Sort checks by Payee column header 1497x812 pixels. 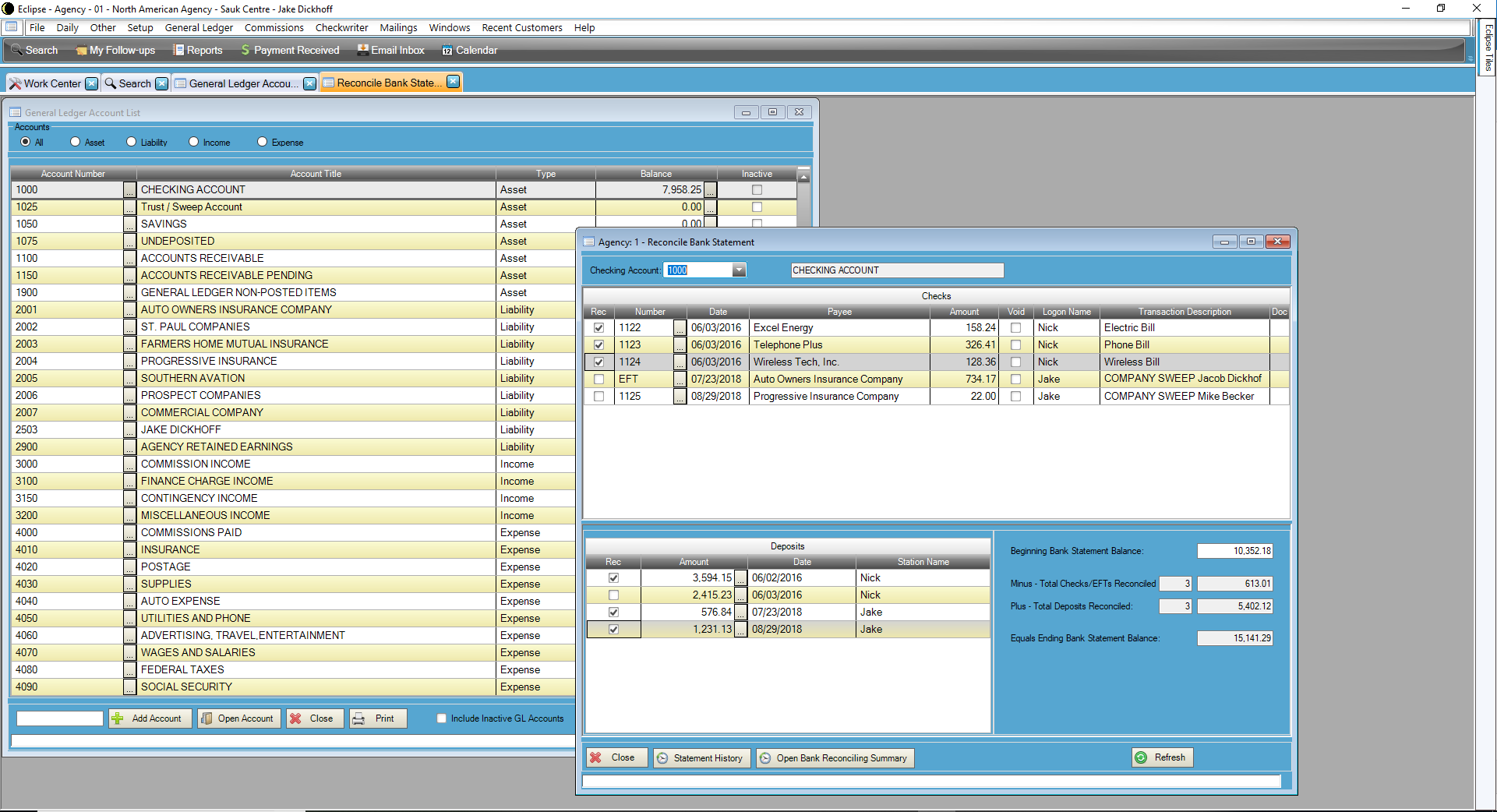(839, 312)
